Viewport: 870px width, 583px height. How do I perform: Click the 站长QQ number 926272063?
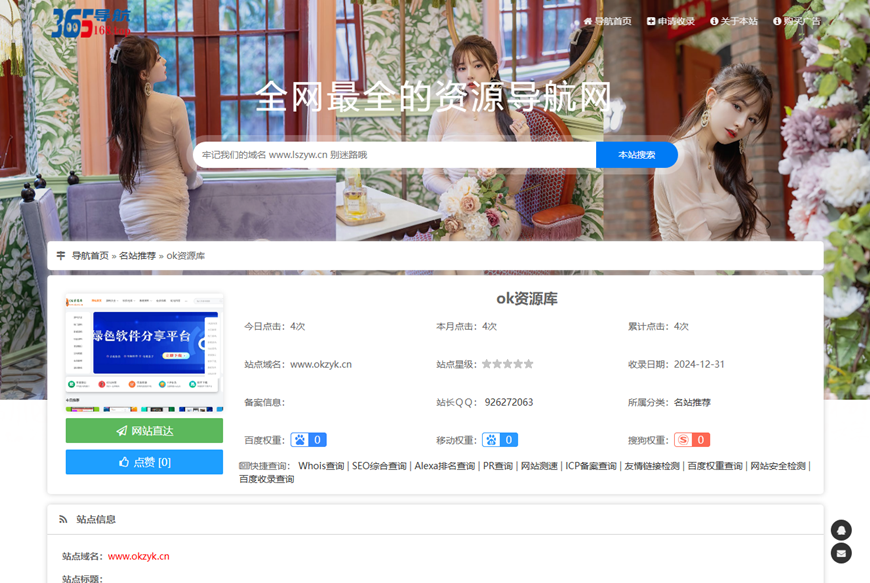point(509,402)
